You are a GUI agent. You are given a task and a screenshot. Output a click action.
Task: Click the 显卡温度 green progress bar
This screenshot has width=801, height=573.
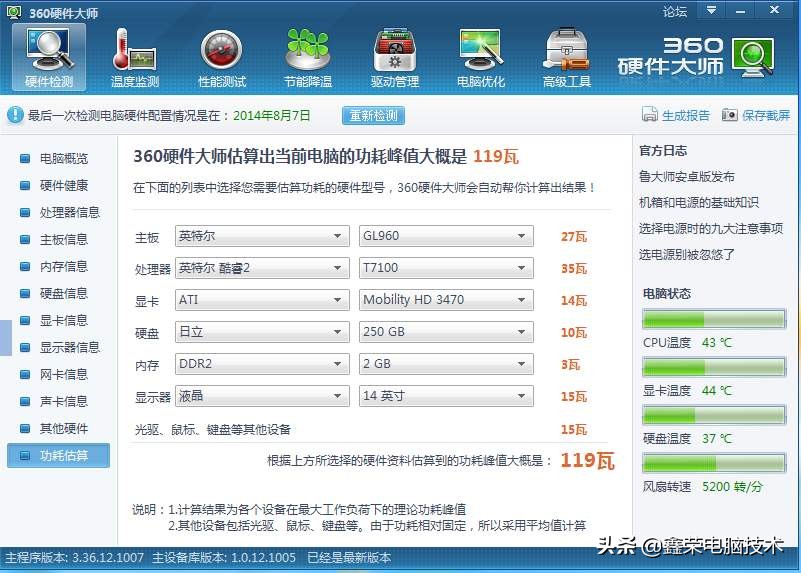[x=714, y=367]
